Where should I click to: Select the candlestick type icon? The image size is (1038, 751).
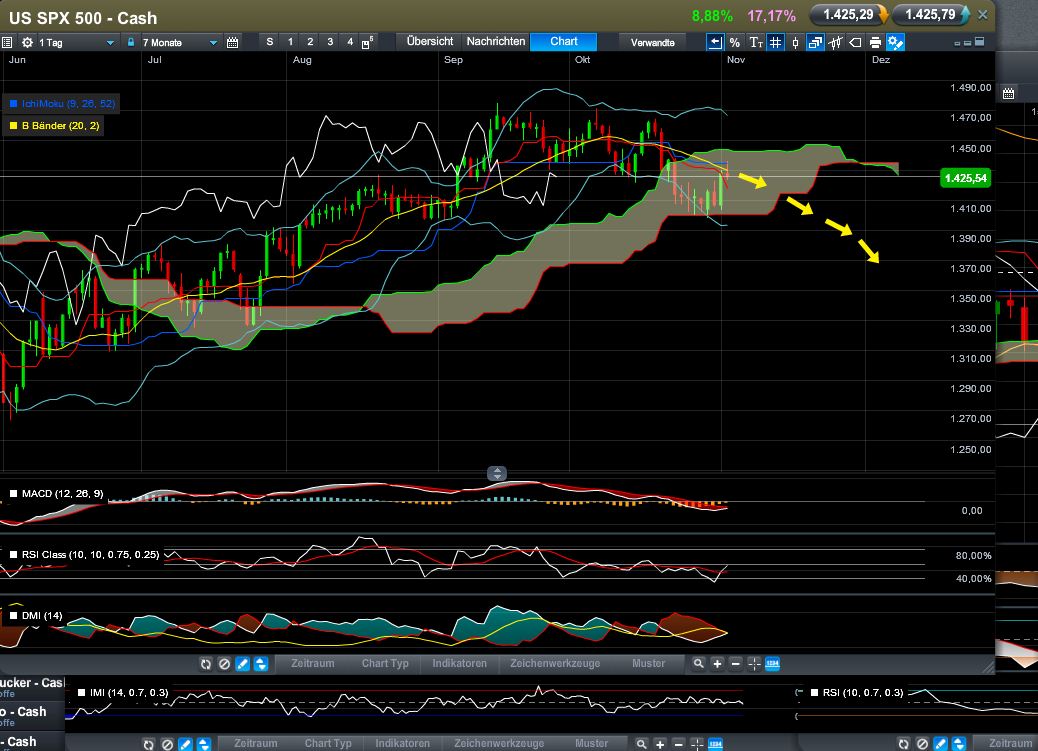click(795, 42)
